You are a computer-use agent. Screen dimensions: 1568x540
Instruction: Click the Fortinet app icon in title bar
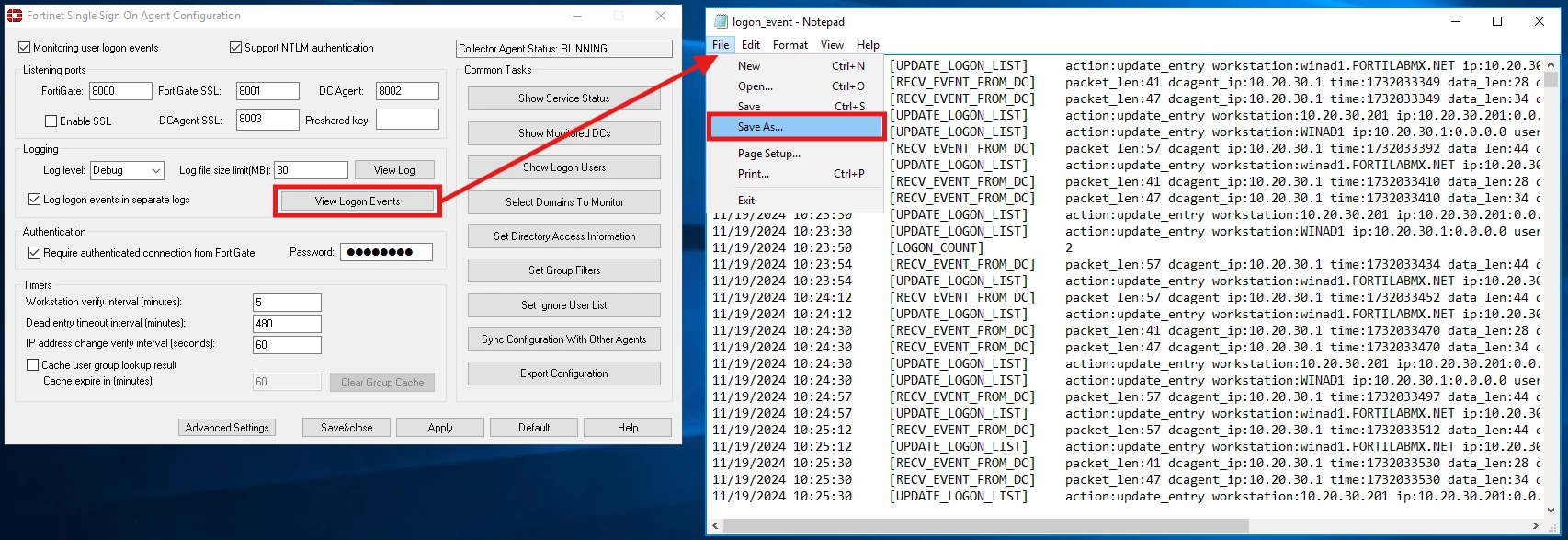click(x=15, y=16)
